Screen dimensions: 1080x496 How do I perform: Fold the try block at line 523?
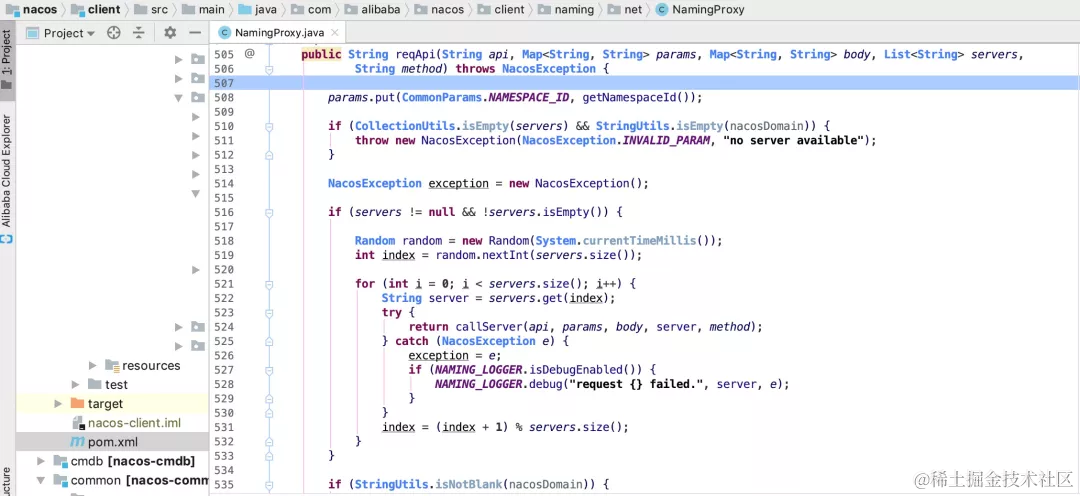(269, 313)
